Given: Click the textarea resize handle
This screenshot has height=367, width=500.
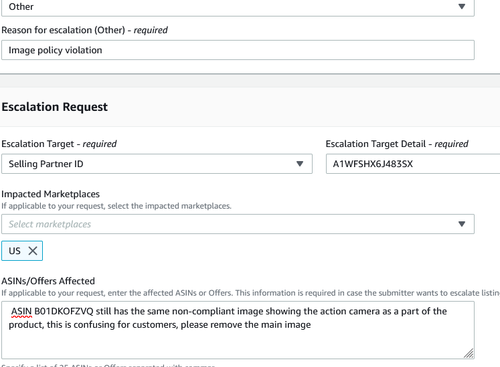Looking at the screenshot, I should pyautogui.click(x=469, y=353).
